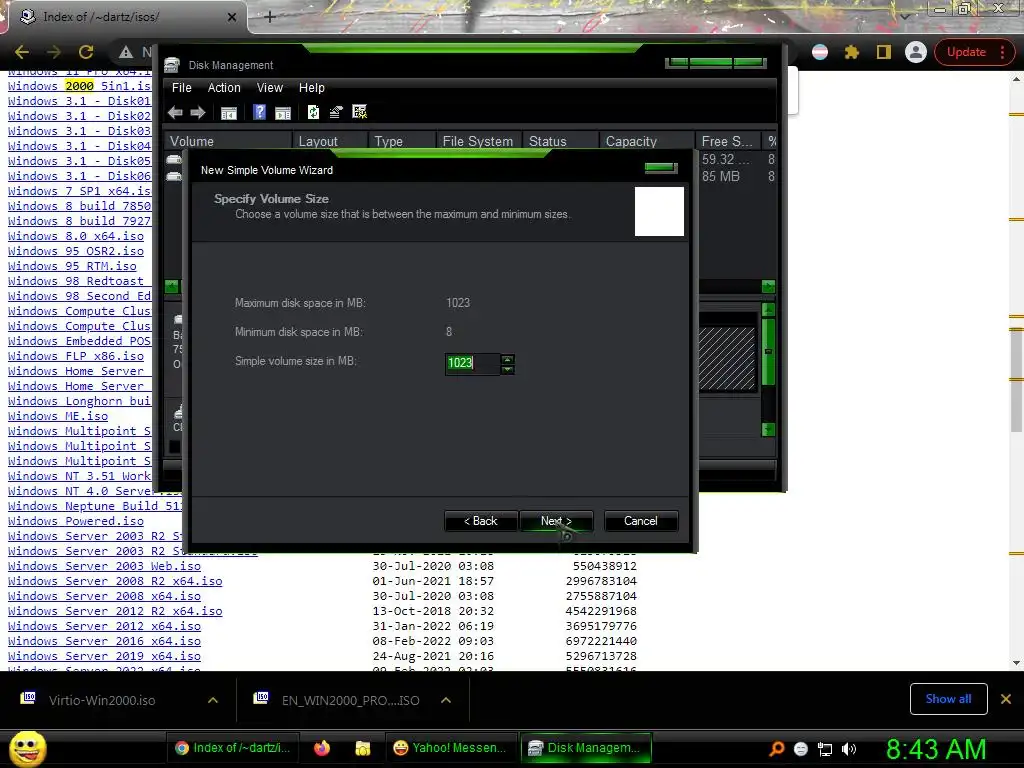Open Windows 95 OSR2.iso link
The height and width of the screenshot is (768, 1024).
click(76, 251)
